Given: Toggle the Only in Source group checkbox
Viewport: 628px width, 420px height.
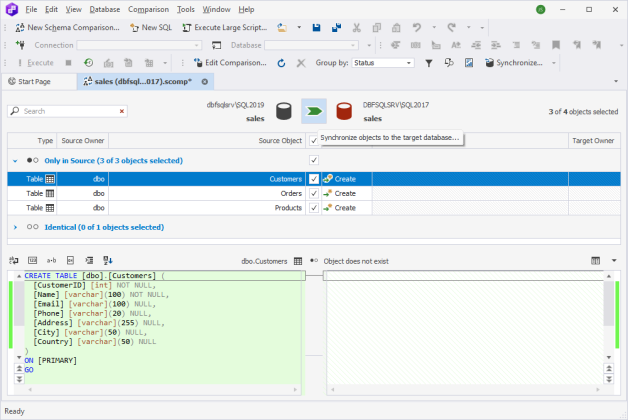Looking at the screenshot, I should (x=314, y=160).
